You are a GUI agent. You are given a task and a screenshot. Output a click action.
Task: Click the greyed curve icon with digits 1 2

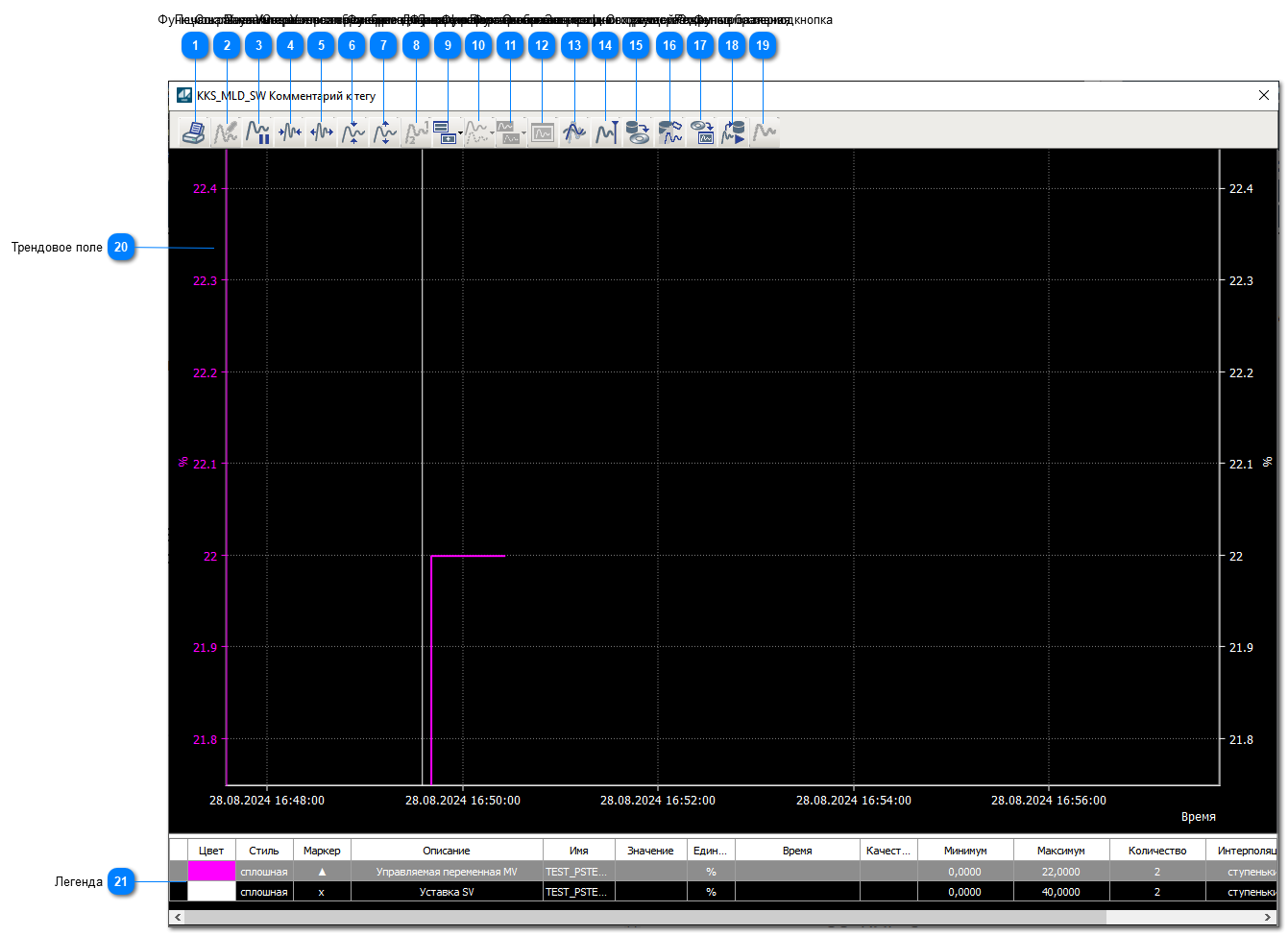[416, 132]
